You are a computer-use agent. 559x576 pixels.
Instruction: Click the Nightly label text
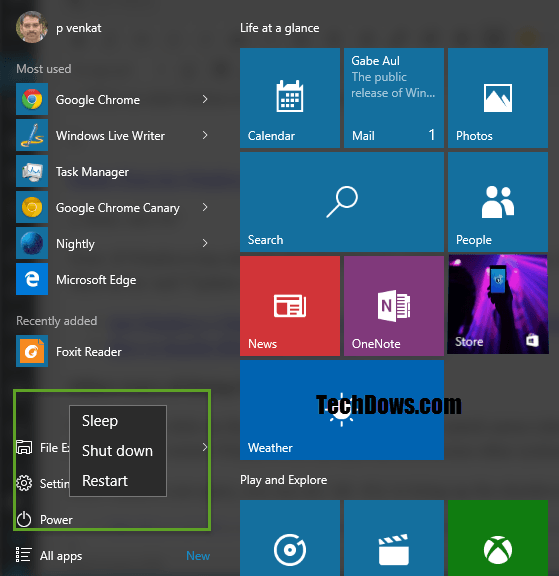(x=75, y=244)
